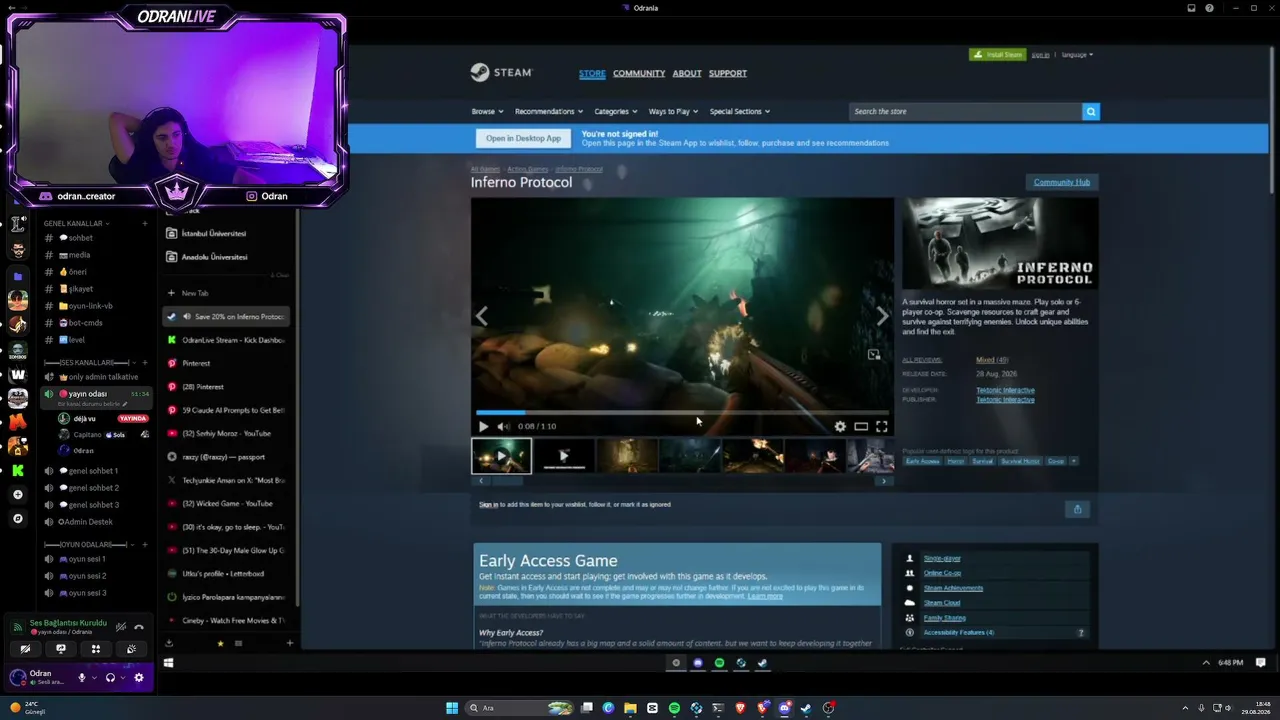Go to the STORE tab

(x=592, y=73)
